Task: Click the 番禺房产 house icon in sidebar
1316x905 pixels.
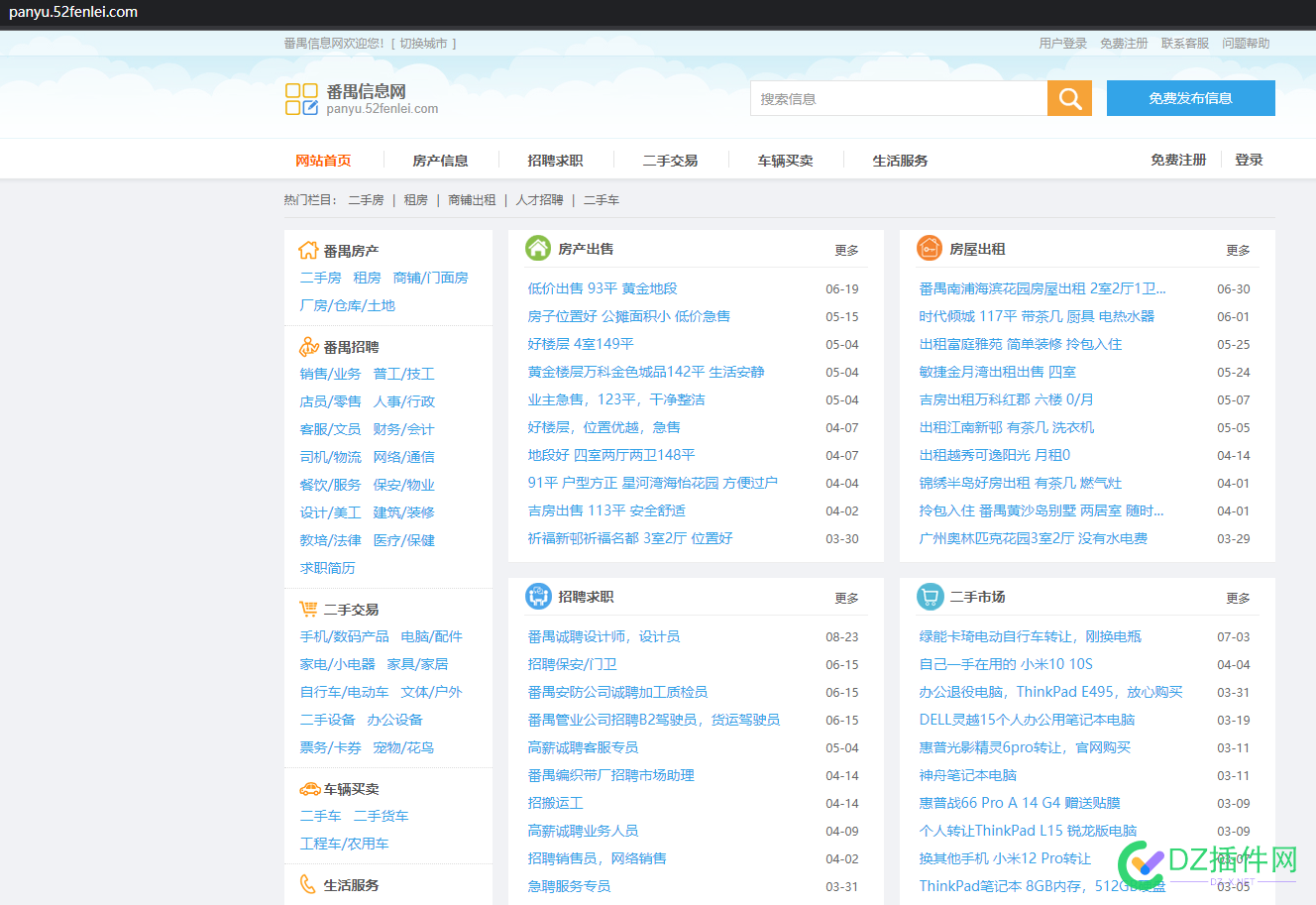Action: point(309,250)
